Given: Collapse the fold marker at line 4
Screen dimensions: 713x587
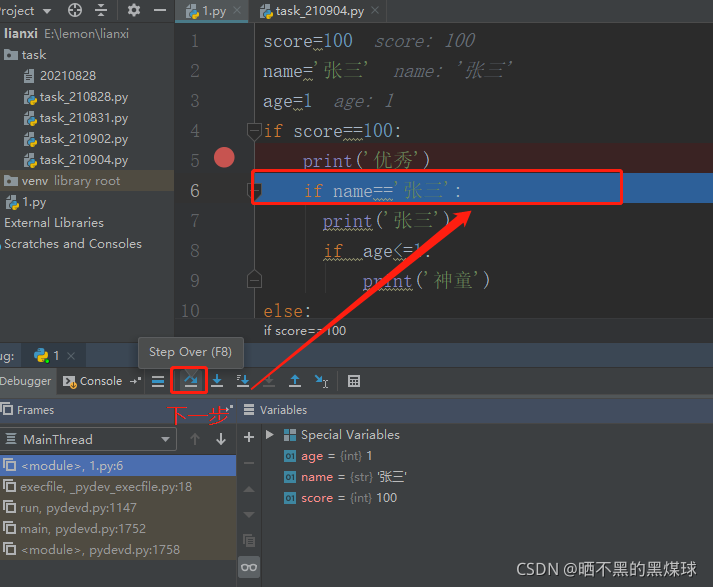Looking at the screenshot, I should (254, 131).
